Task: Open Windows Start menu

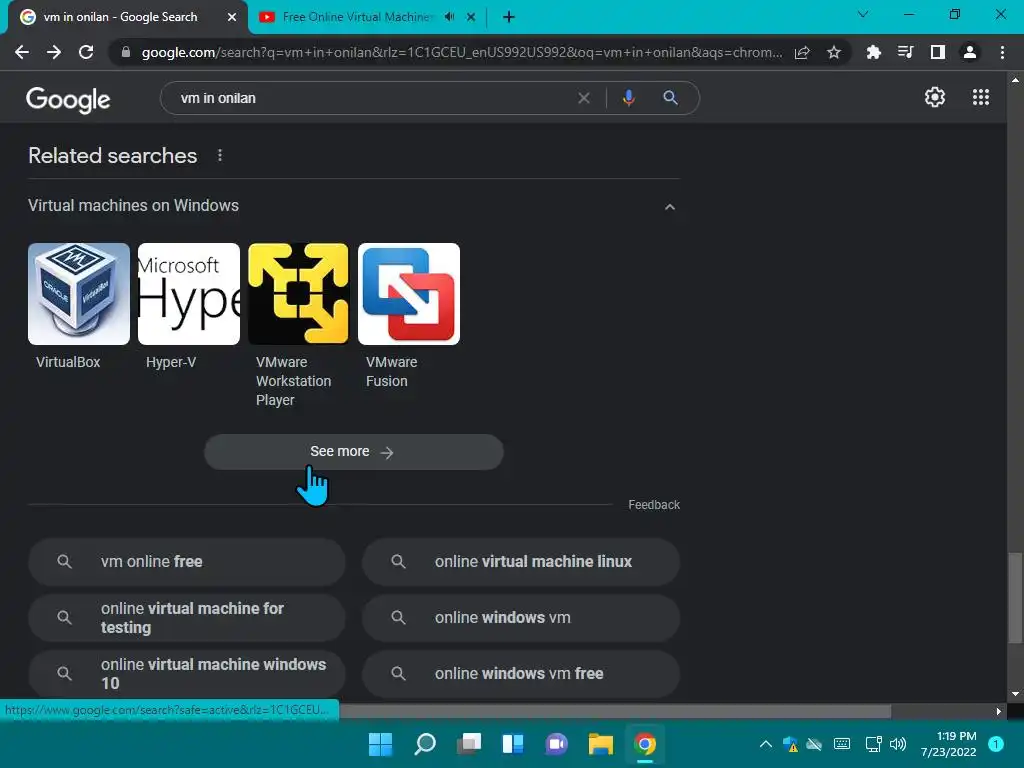Action: [380, 744]
